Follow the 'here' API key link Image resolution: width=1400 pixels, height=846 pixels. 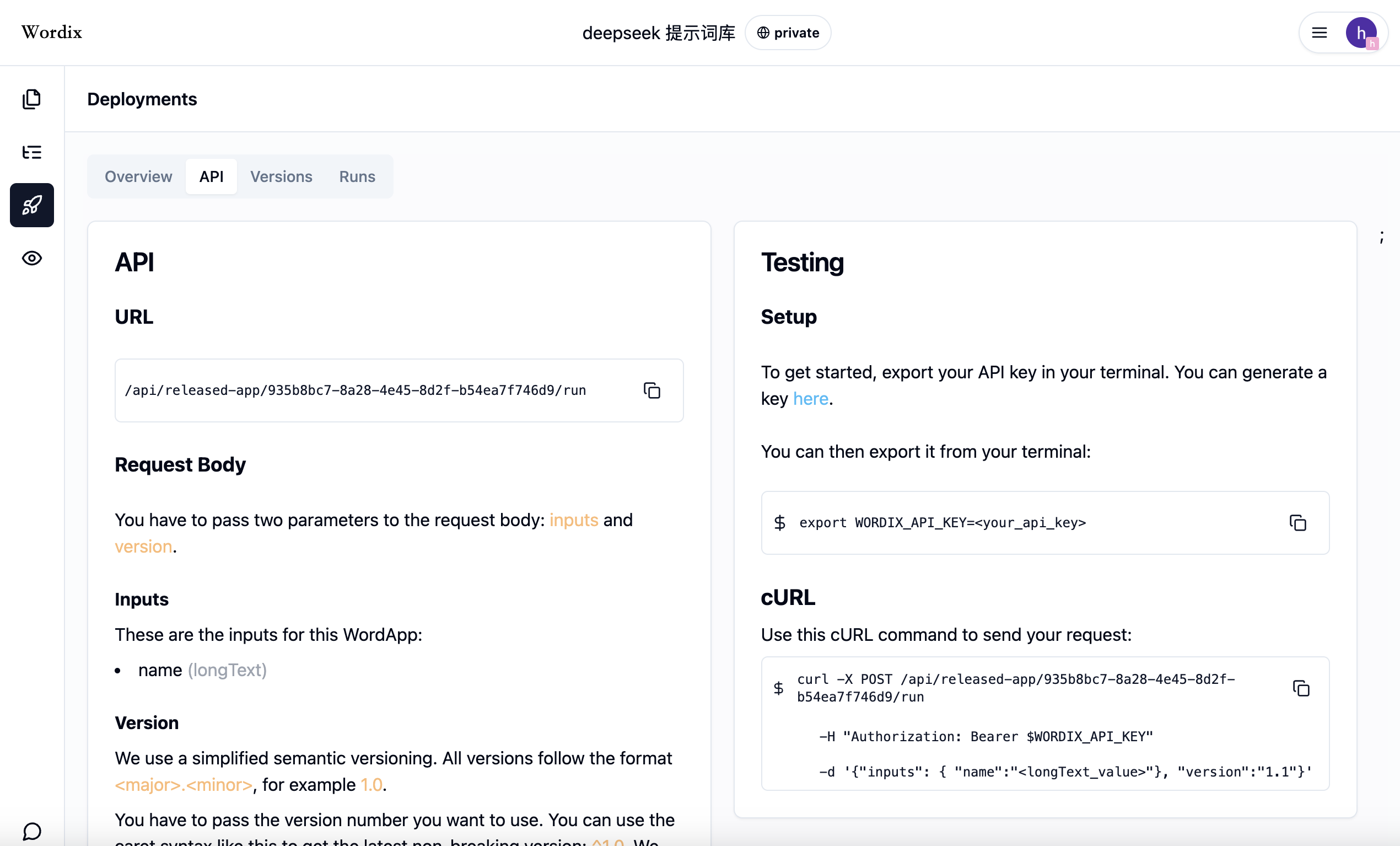[810, 399]
